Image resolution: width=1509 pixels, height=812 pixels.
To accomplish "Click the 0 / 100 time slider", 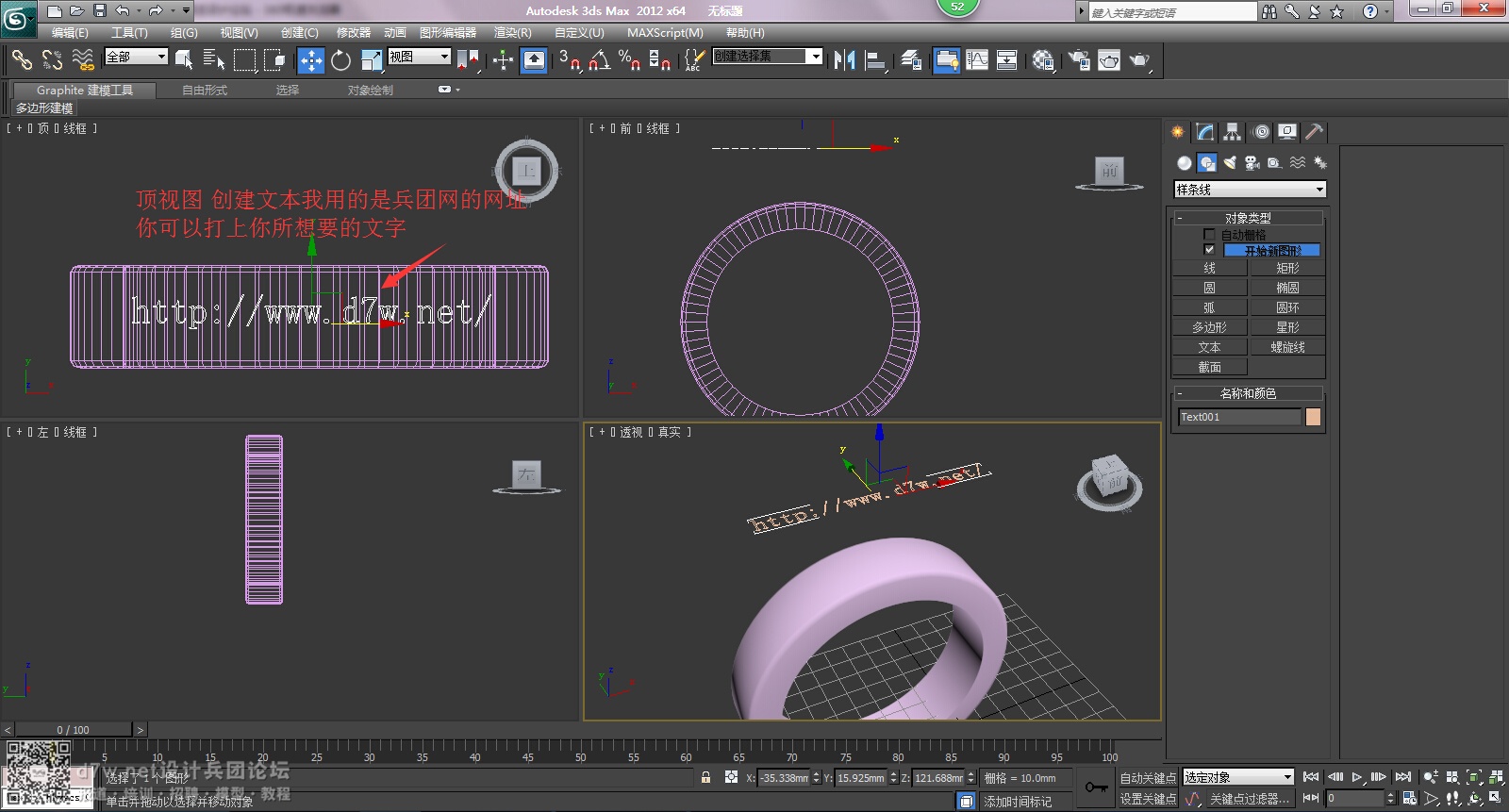I will pyautogui.click(x=74, y=730).
